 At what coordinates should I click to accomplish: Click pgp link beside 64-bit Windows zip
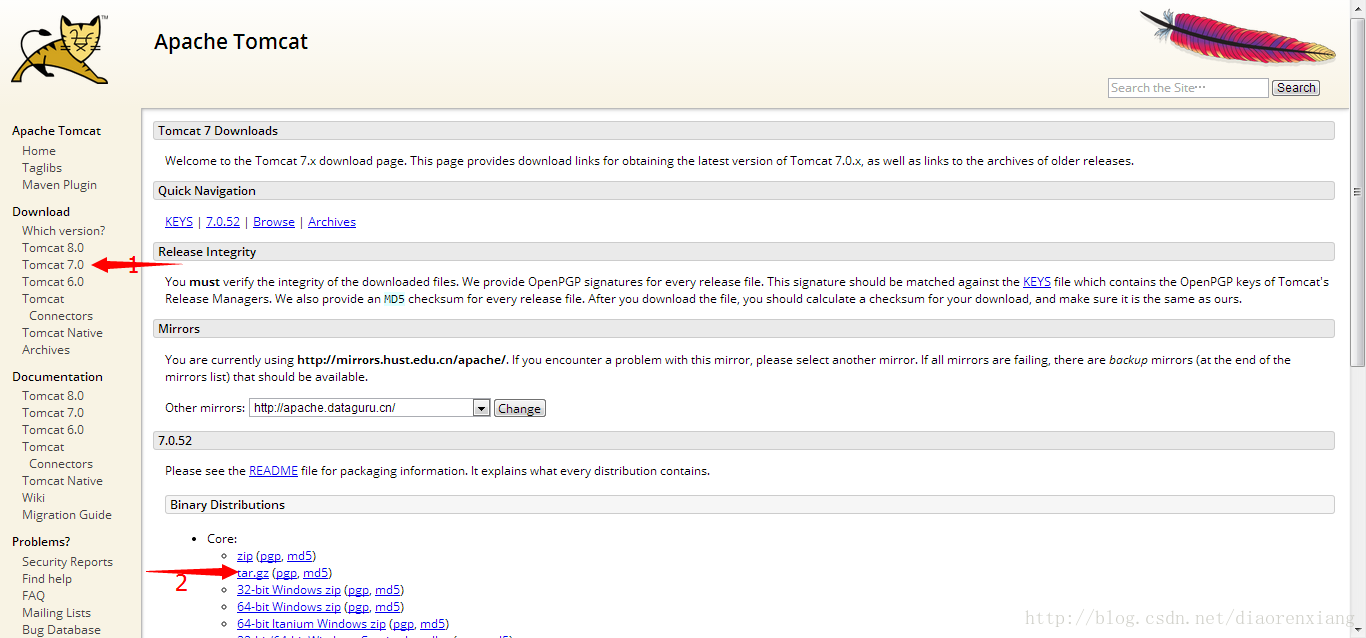358,607
